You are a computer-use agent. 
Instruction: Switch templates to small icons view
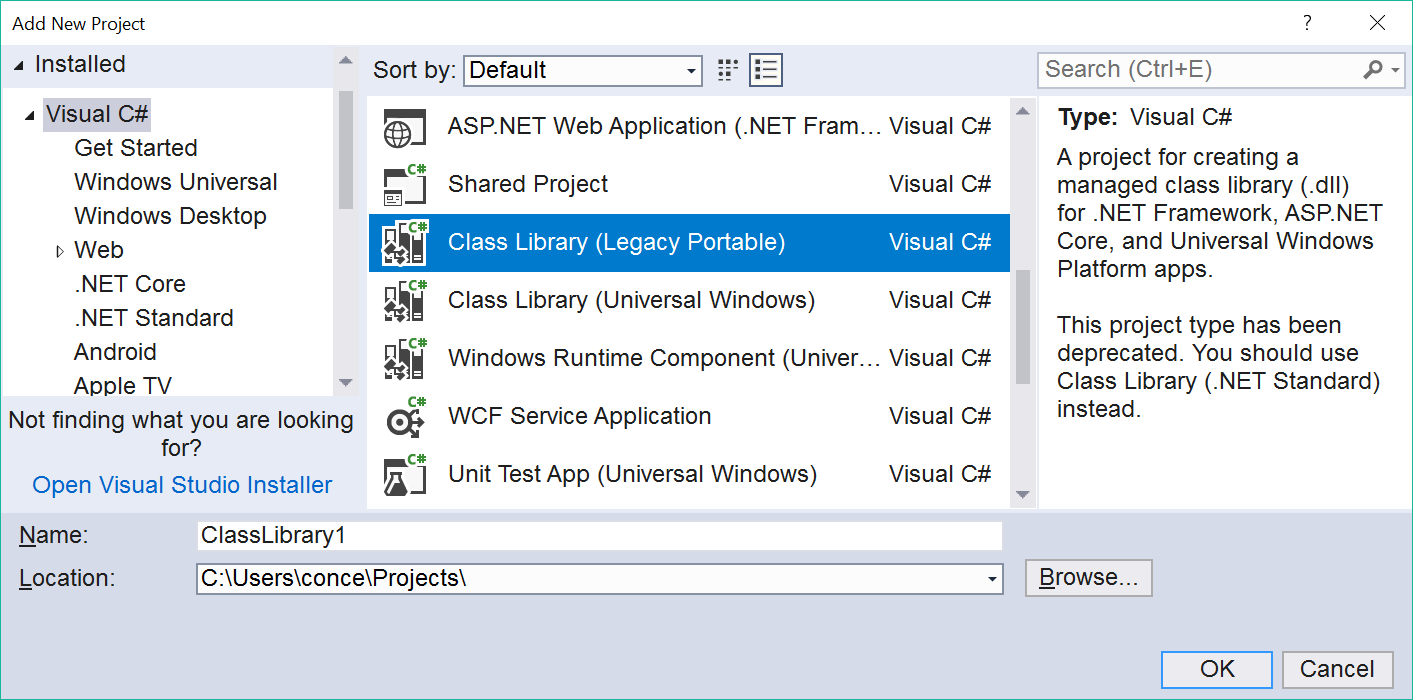[x=728, y=70]
